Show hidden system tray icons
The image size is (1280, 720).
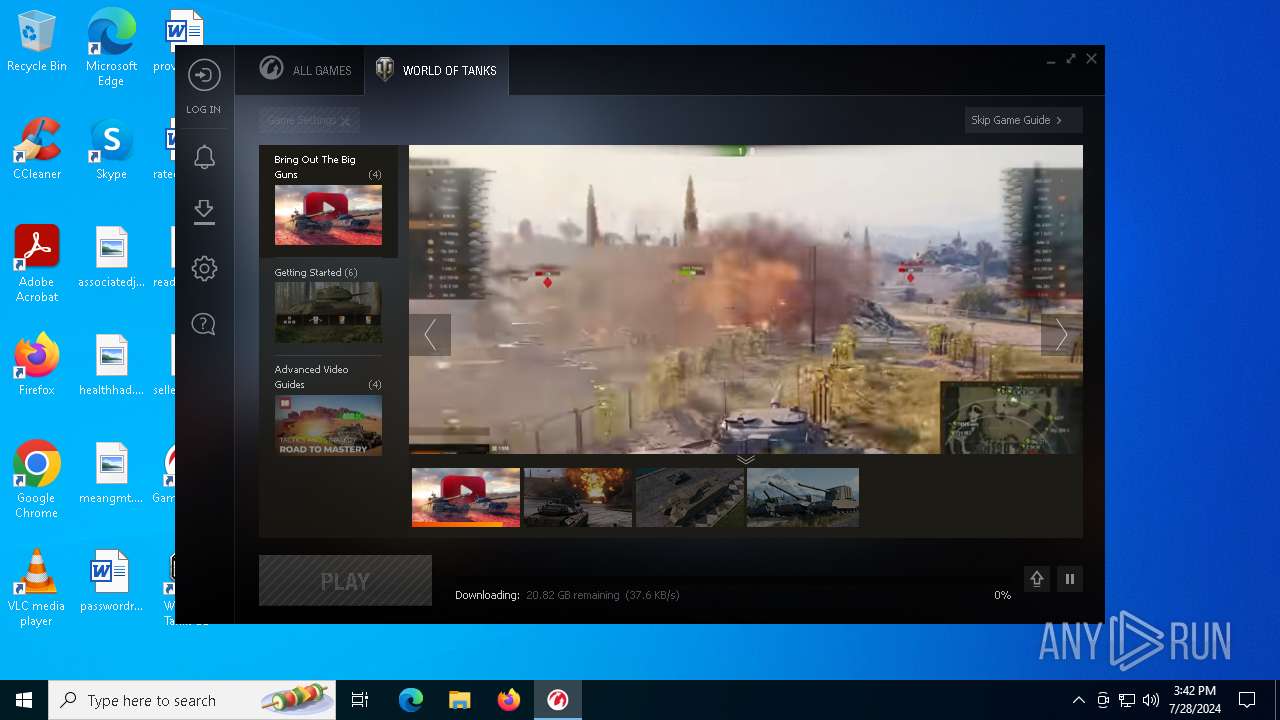(x=1078, y=700)
